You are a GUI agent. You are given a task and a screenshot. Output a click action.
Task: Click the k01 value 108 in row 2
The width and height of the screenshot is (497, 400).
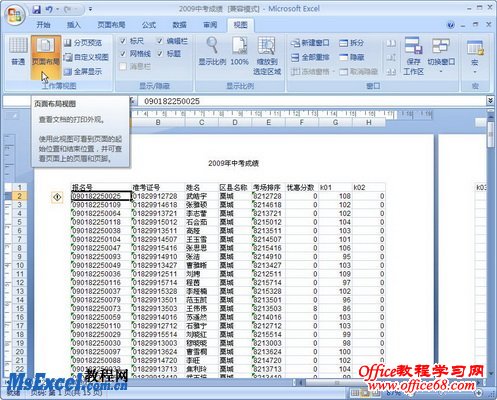coord(335,196)
